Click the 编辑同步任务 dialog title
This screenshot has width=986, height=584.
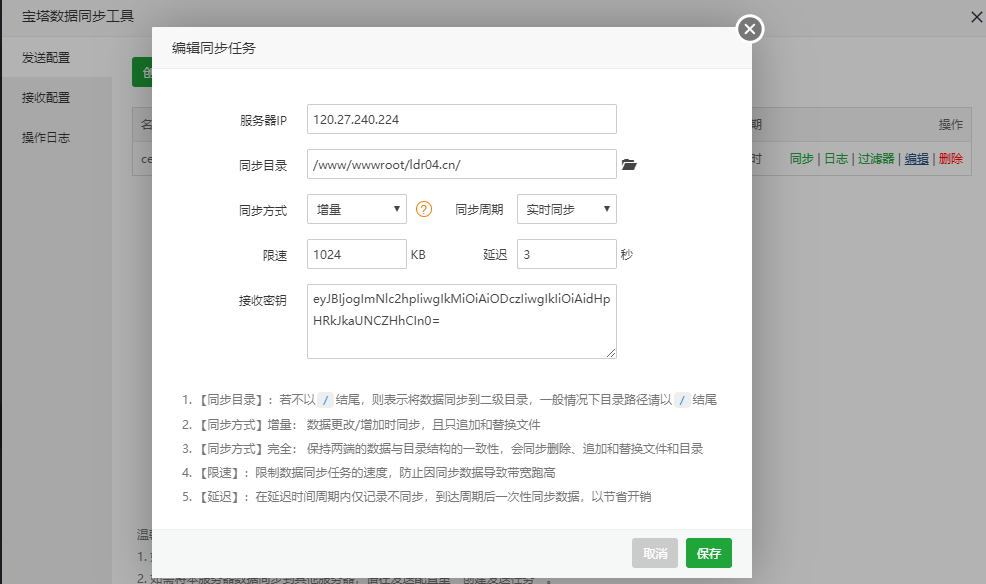[x=214, y=48]
